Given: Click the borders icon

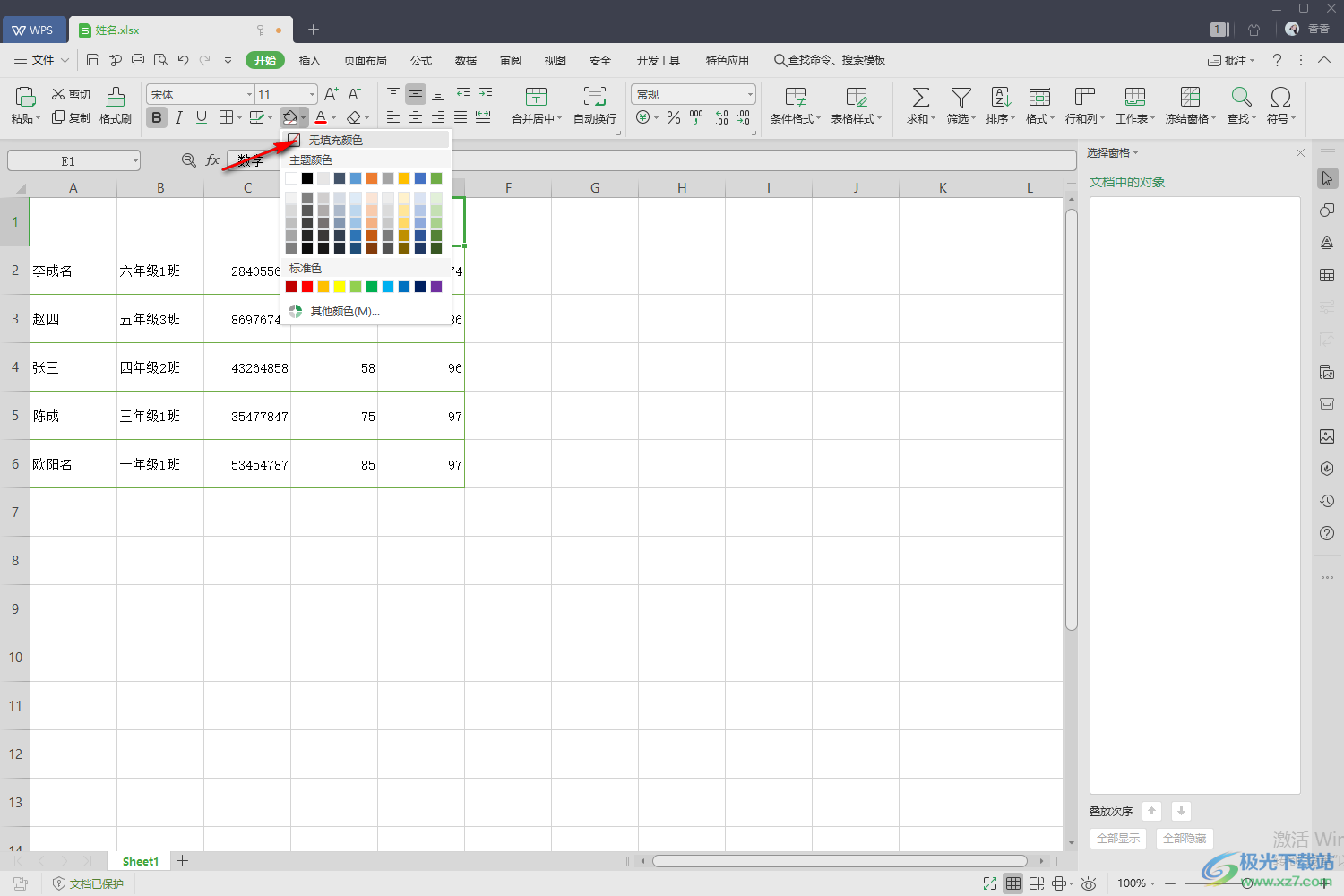Looking at the screenshot, I should (227, 117).
